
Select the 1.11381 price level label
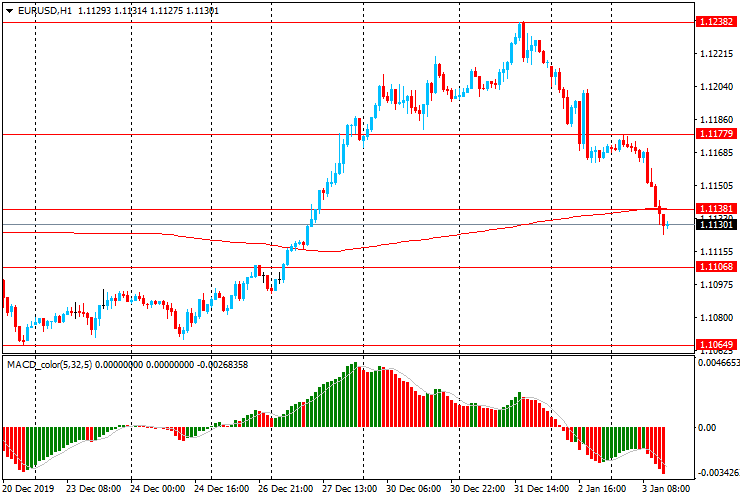tap(716, 209)
